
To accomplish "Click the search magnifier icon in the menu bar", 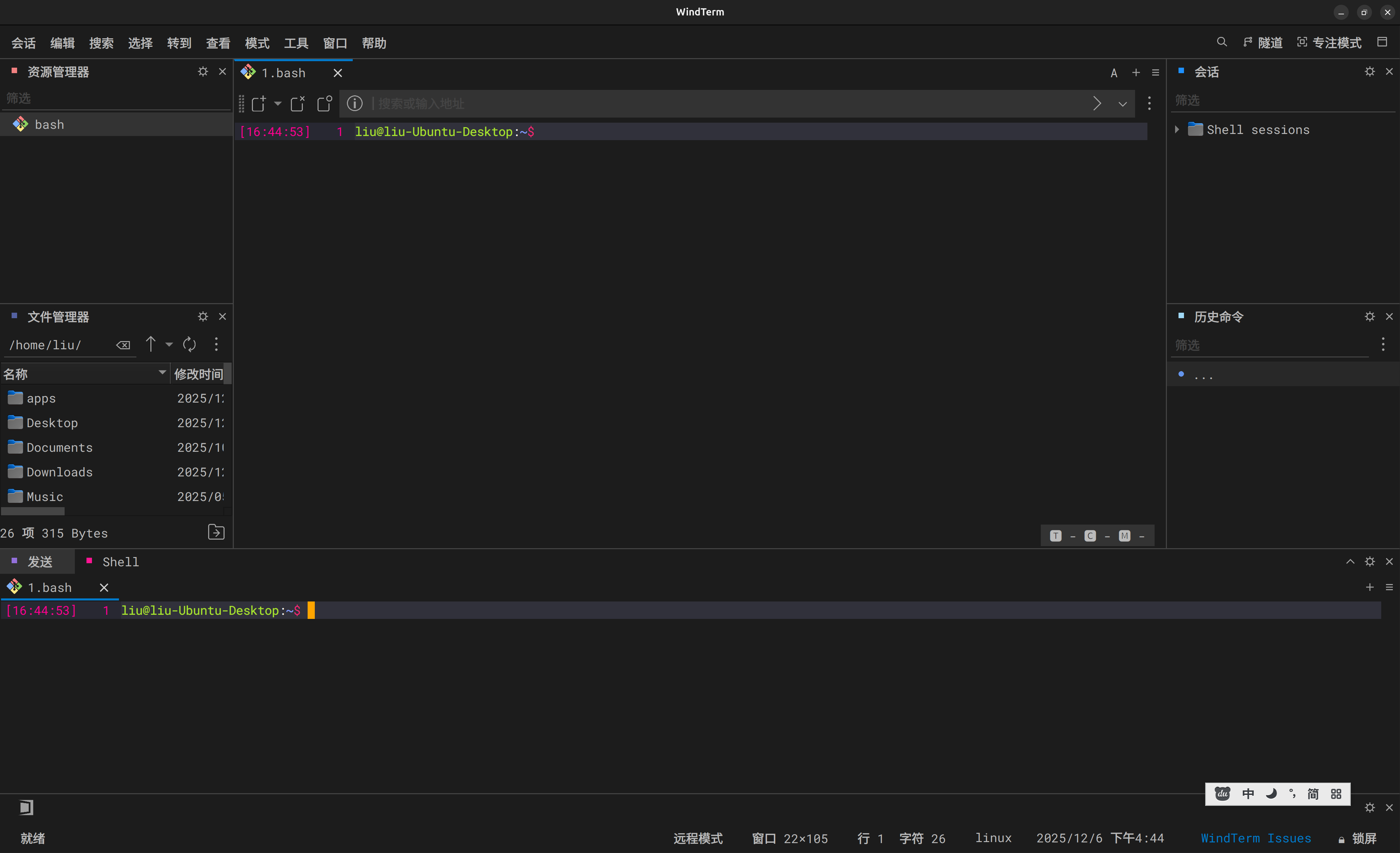I will 1222,42.
